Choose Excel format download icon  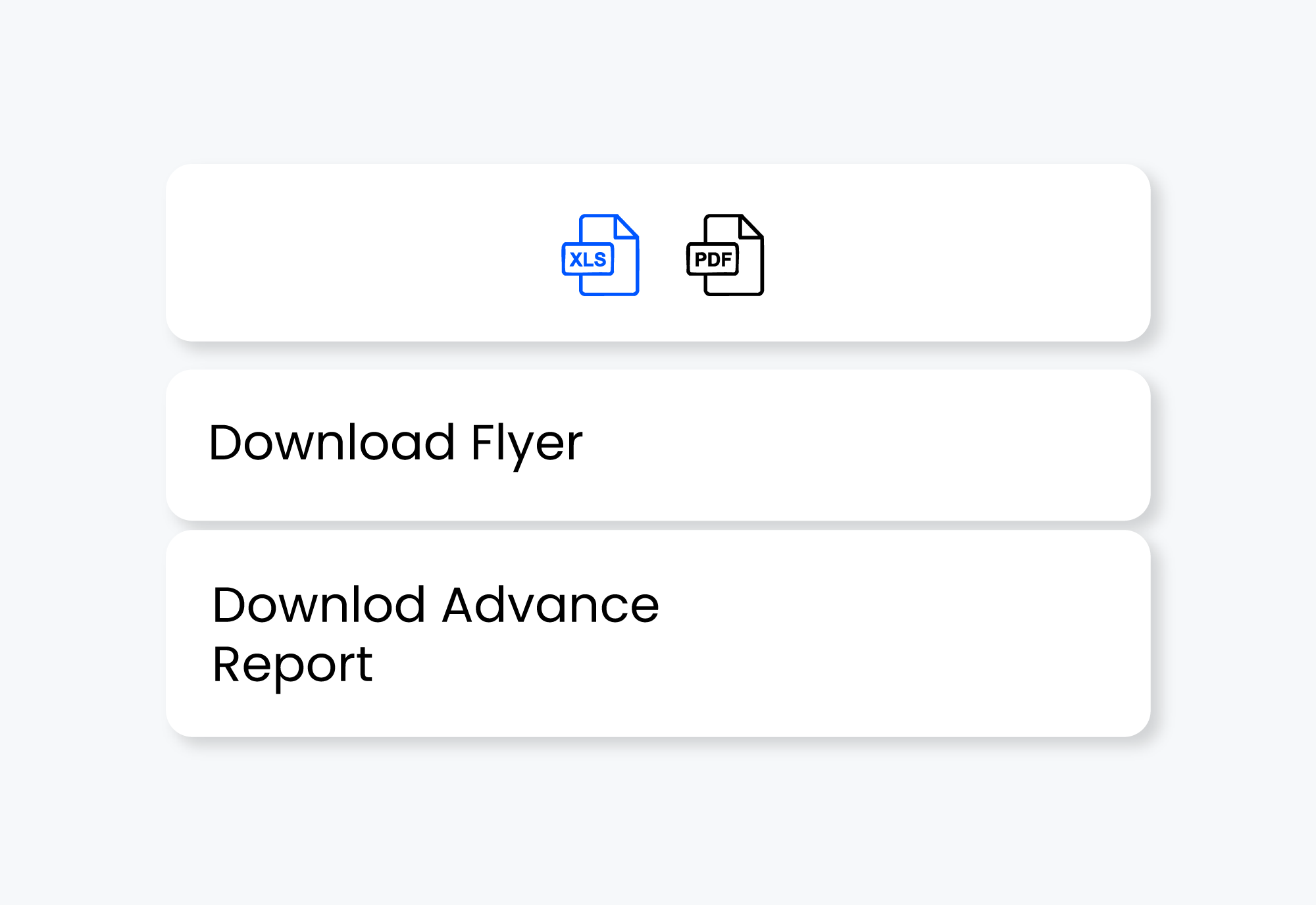click(x=600, y=255)
